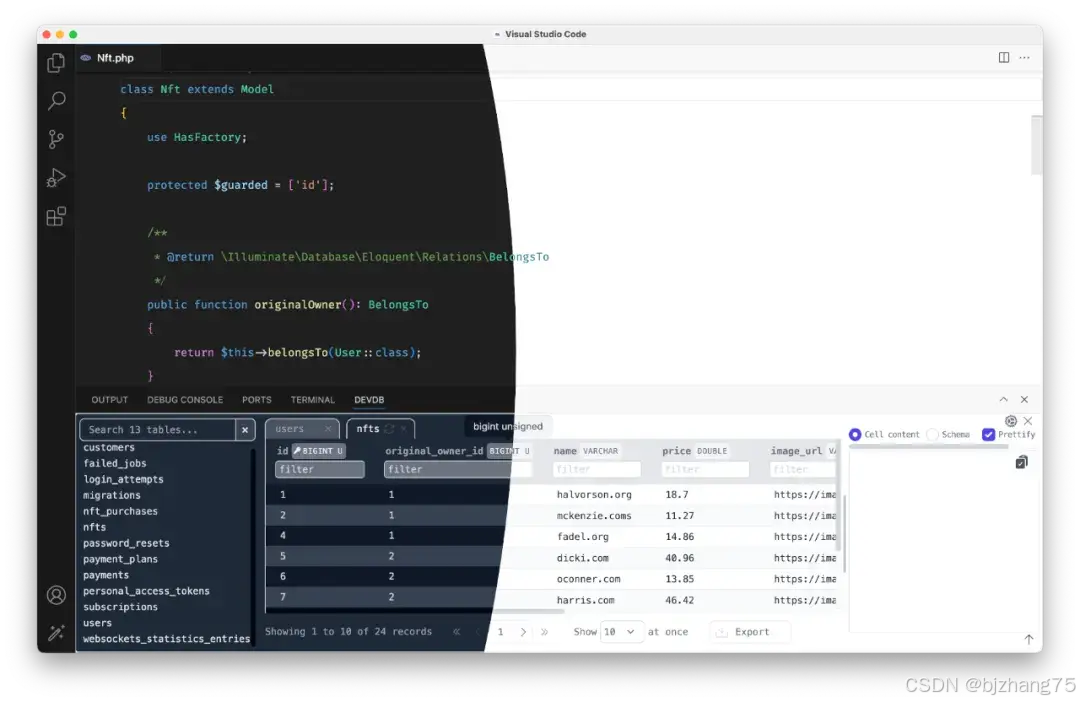The image size is (1080, 702).
Task: Clear the table search box
Action: [245, 430]
